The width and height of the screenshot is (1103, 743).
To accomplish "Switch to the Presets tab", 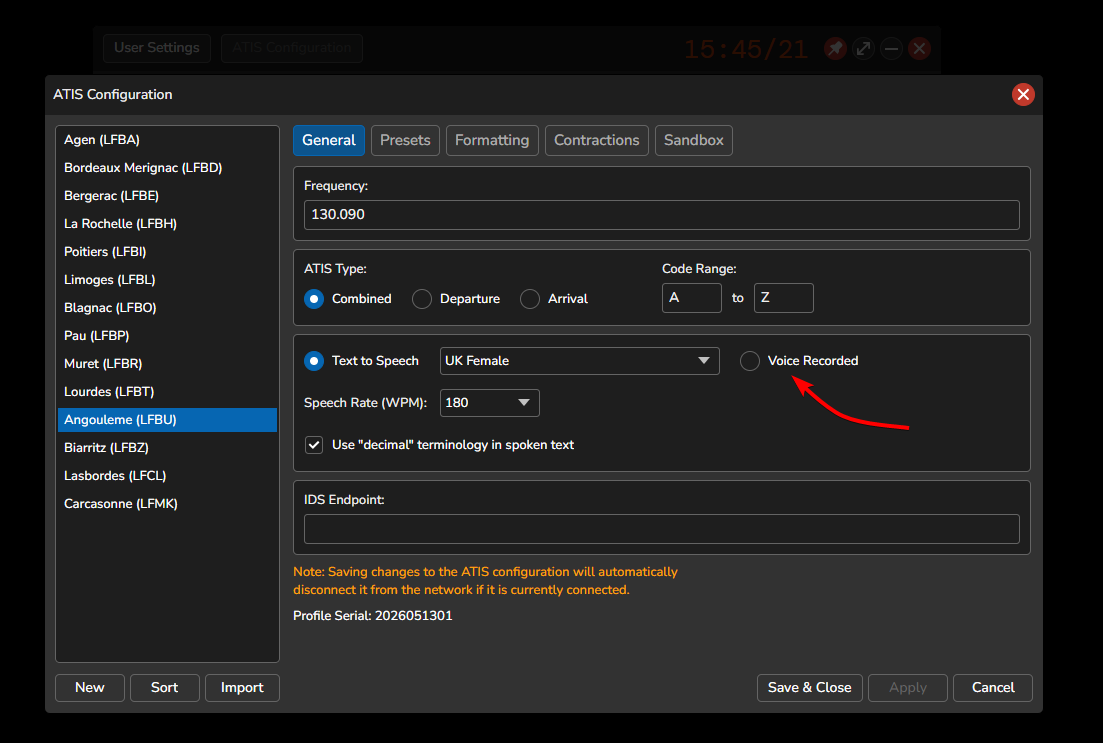I will pyautogui.click(x=405, y=140).
